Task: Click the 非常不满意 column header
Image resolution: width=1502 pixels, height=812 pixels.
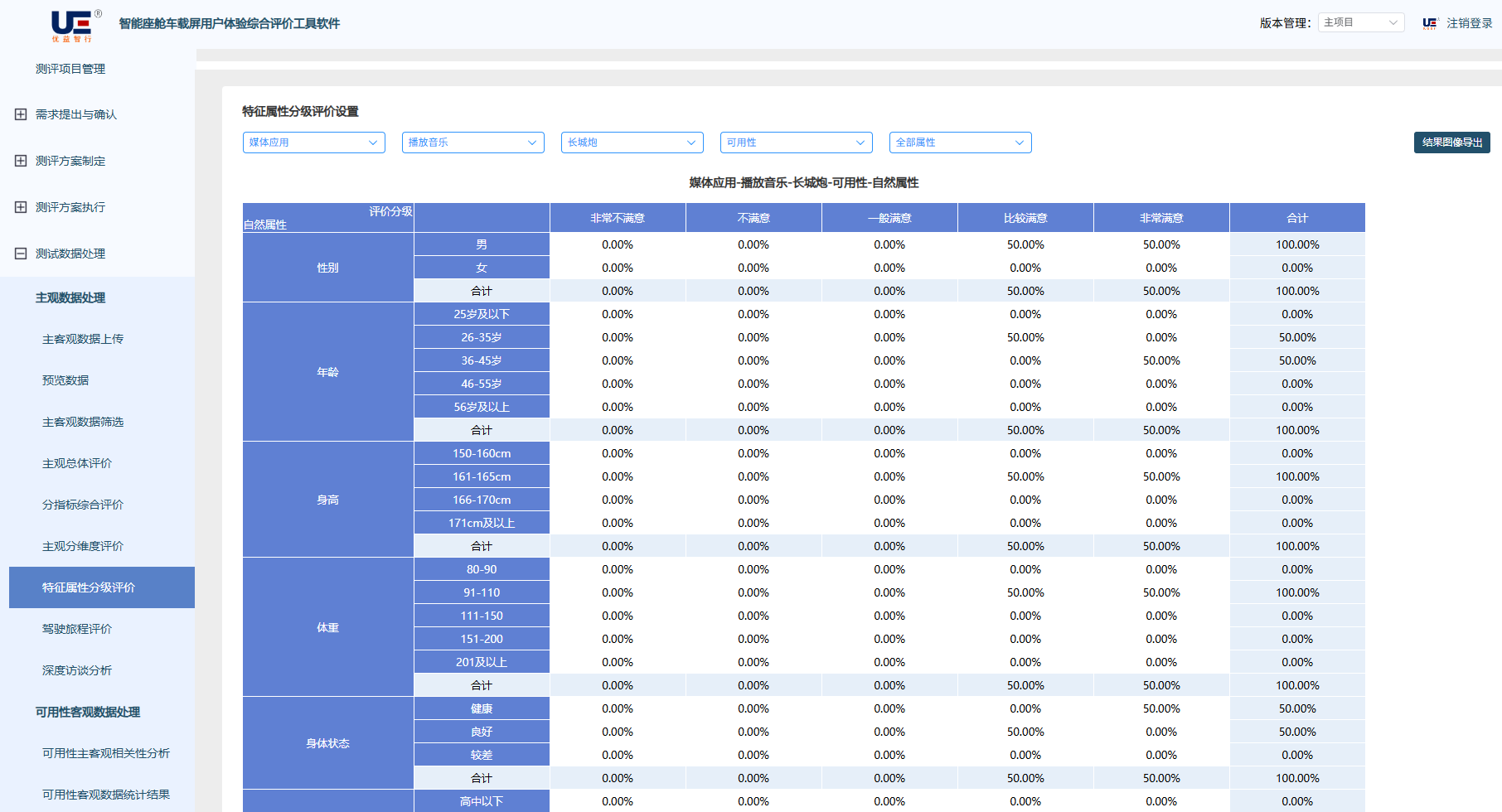Action: click(x=618, y=218)
